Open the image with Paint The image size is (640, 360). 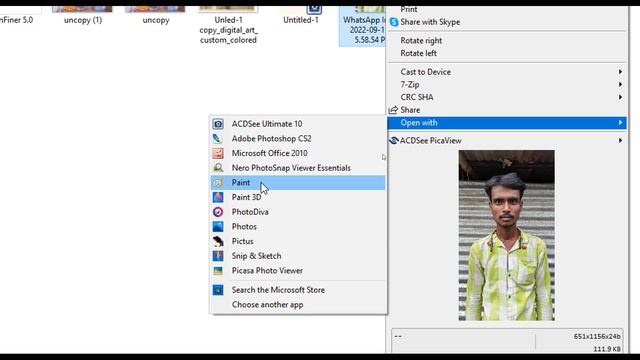[298, 182]
